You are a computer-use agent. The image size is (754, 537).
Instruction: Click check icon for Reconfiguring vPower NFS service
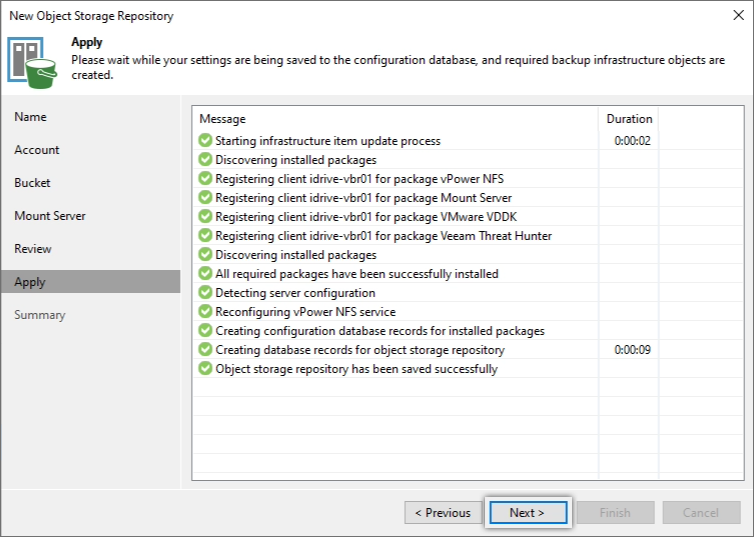[205, 312]
